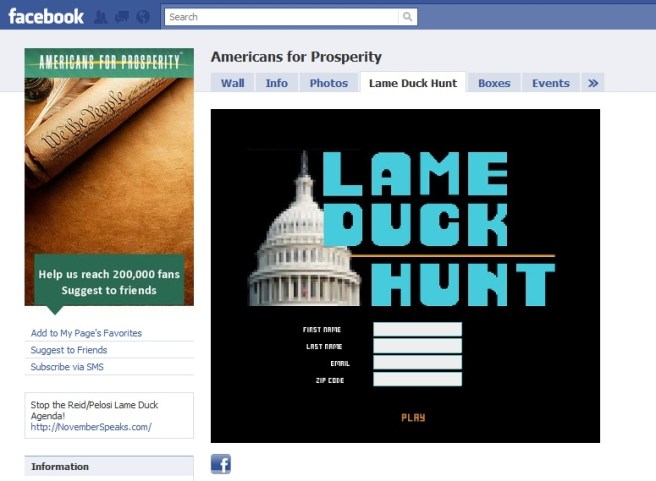Open the NovemberSpeaks.com link
The height and width of the screenshot is (481, 656).
pyautogui.click(x=91, y=427)
